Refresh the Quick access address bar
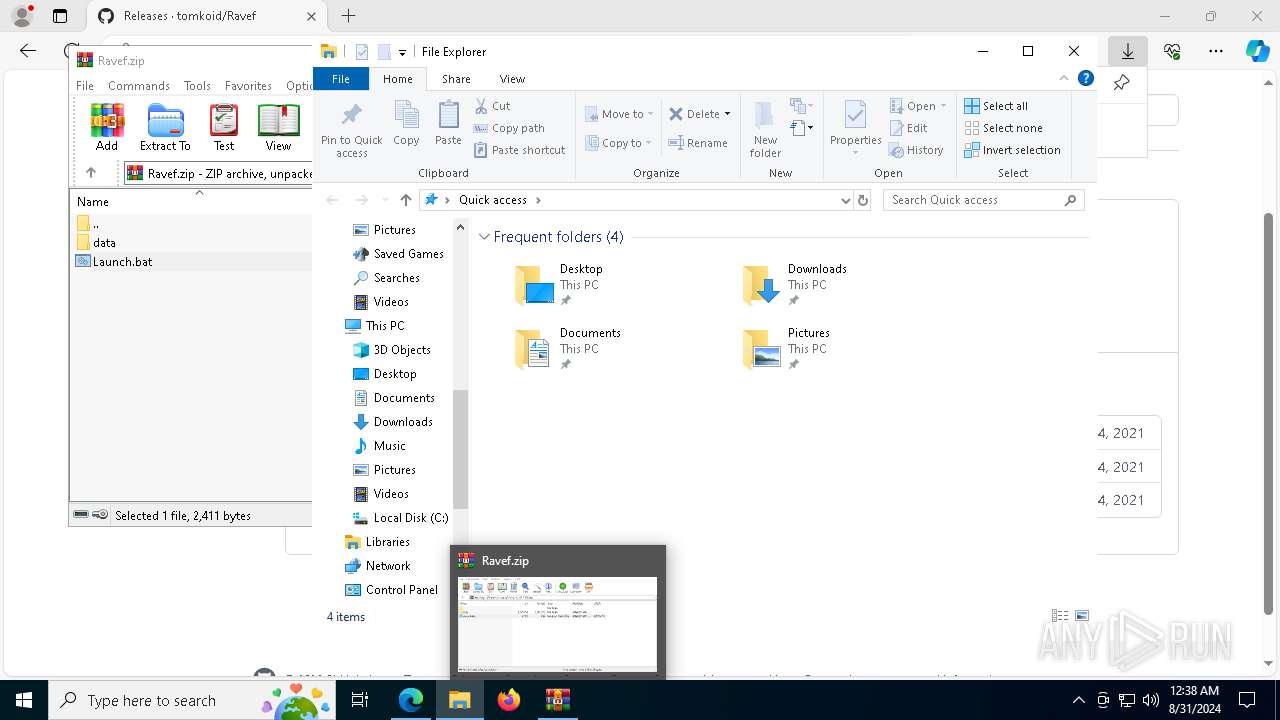Image resolution: width=1280 pixels, height=720 pixels. tap(863, 200)
